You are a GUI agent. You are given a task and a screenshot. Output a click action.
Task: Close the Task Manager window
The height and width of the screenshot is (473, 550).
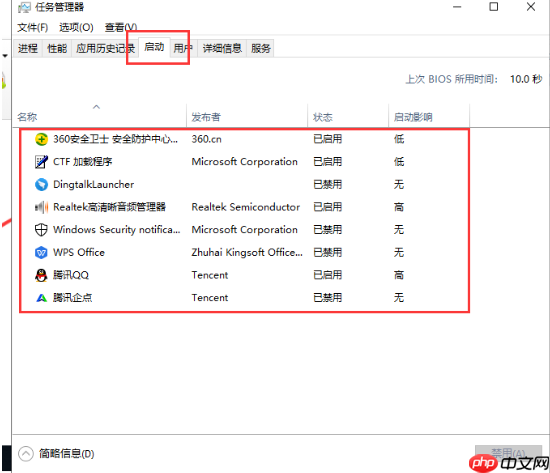(x=531, y=7)
